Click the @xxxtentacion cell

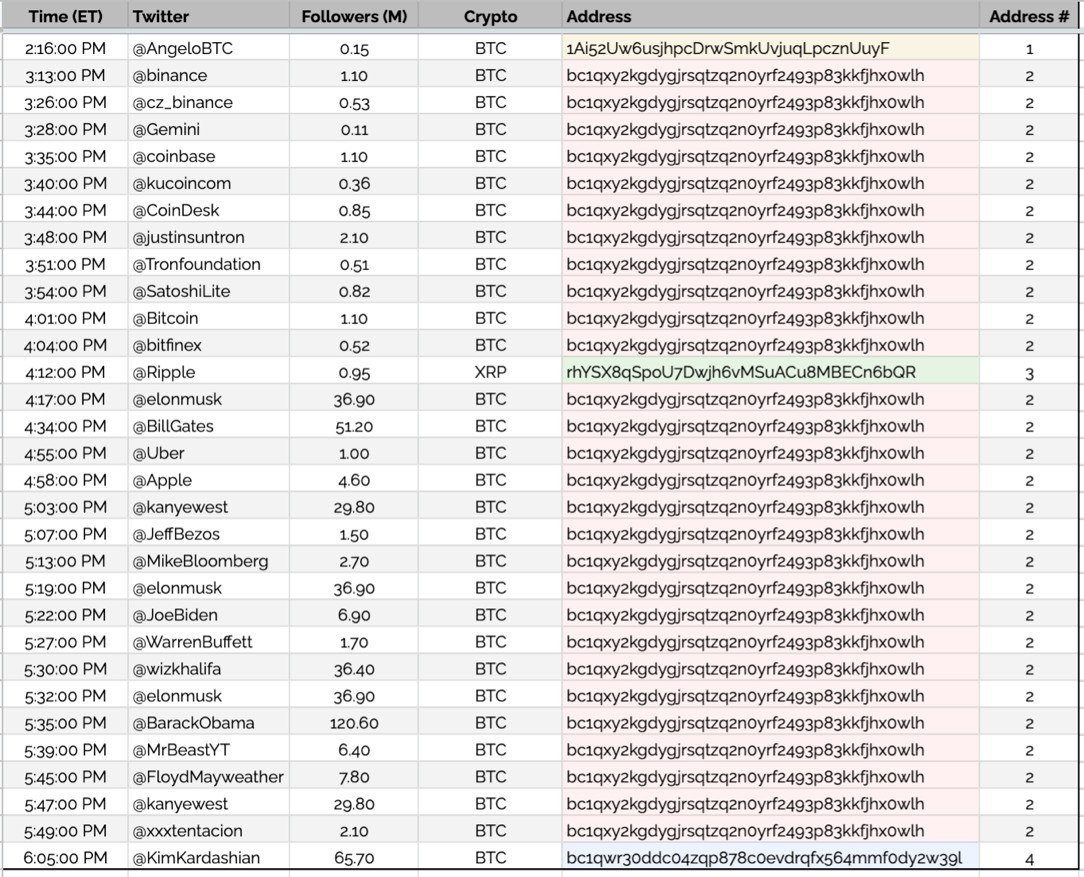pos(208,830)
